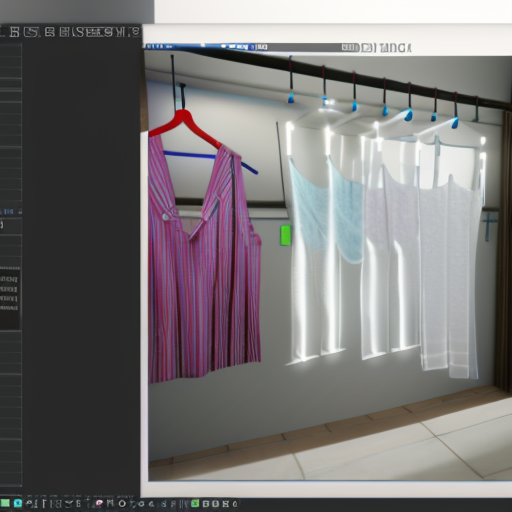The width and height of the screenshot is (512, 512).
Task: Click the first outlined square icon in top-left toolbar
Action: coord(14,32)
